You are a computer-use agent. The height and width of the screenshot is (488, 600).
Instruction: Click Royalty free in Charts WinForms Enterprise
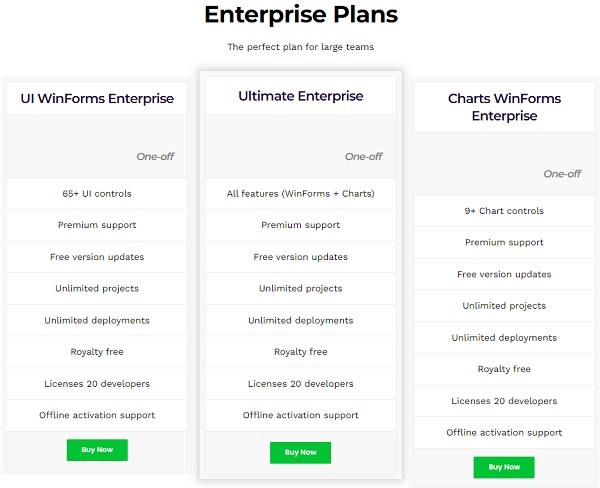tap(504, 369)
